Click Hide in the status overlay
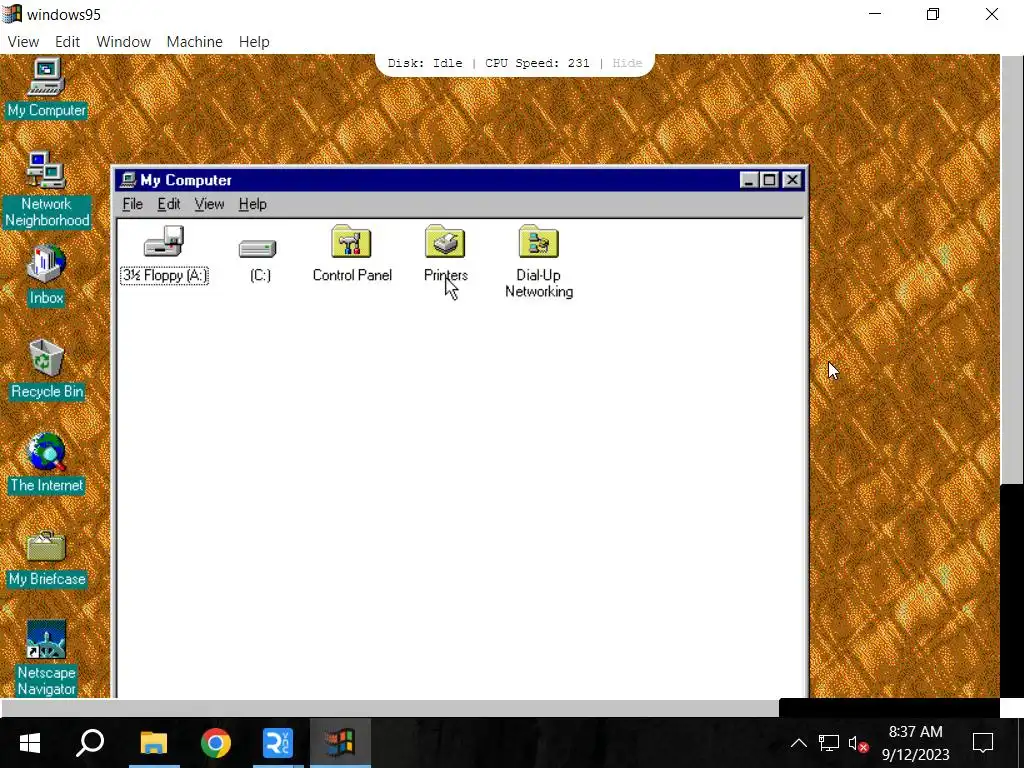The image size is (1024, 768). [x=627, y=63]
